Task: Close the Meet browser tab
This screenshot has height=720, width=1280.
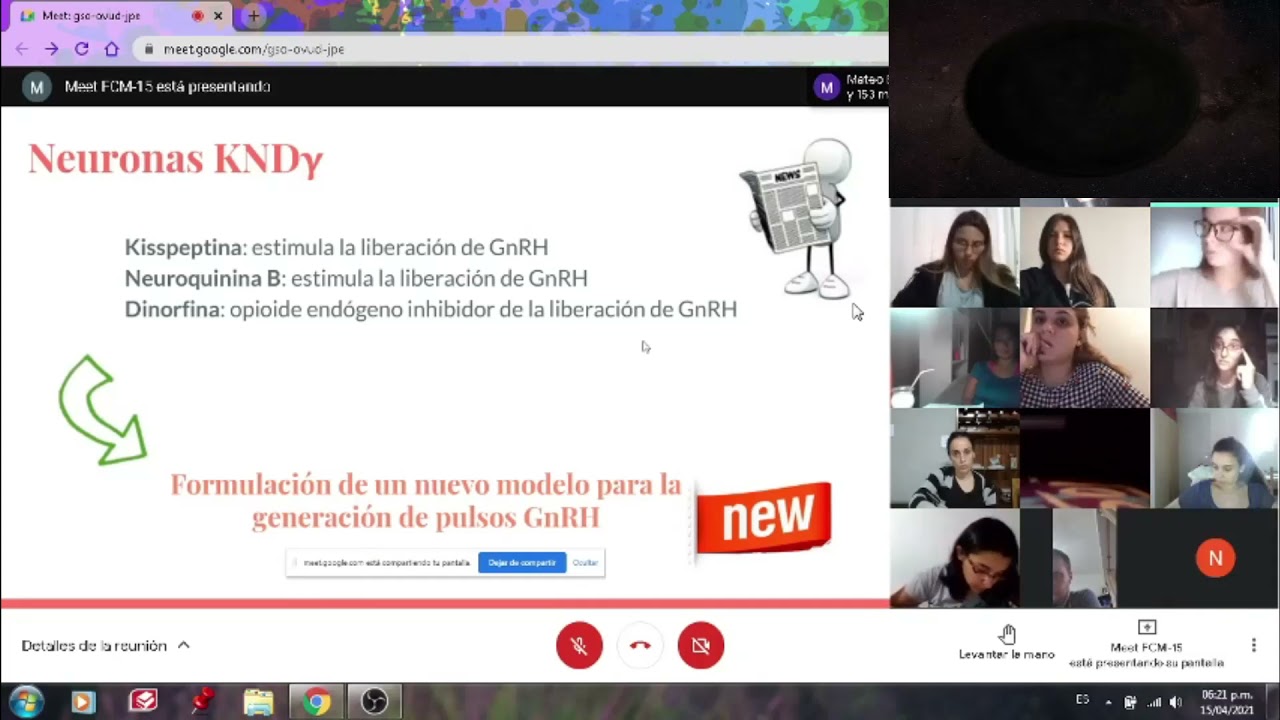Action: click(x=218, y=16)
